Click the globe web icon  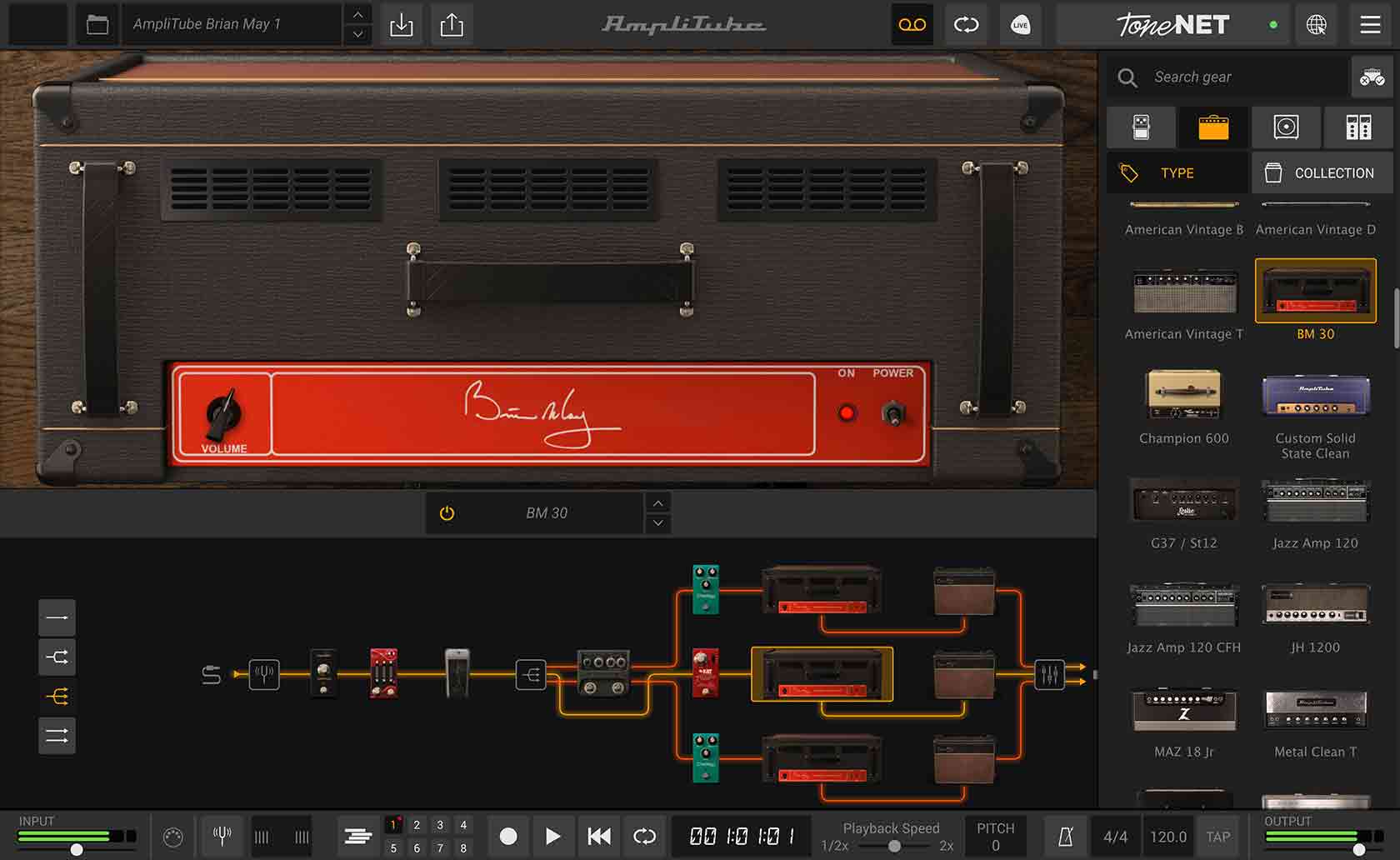(x=1317, y=24)
